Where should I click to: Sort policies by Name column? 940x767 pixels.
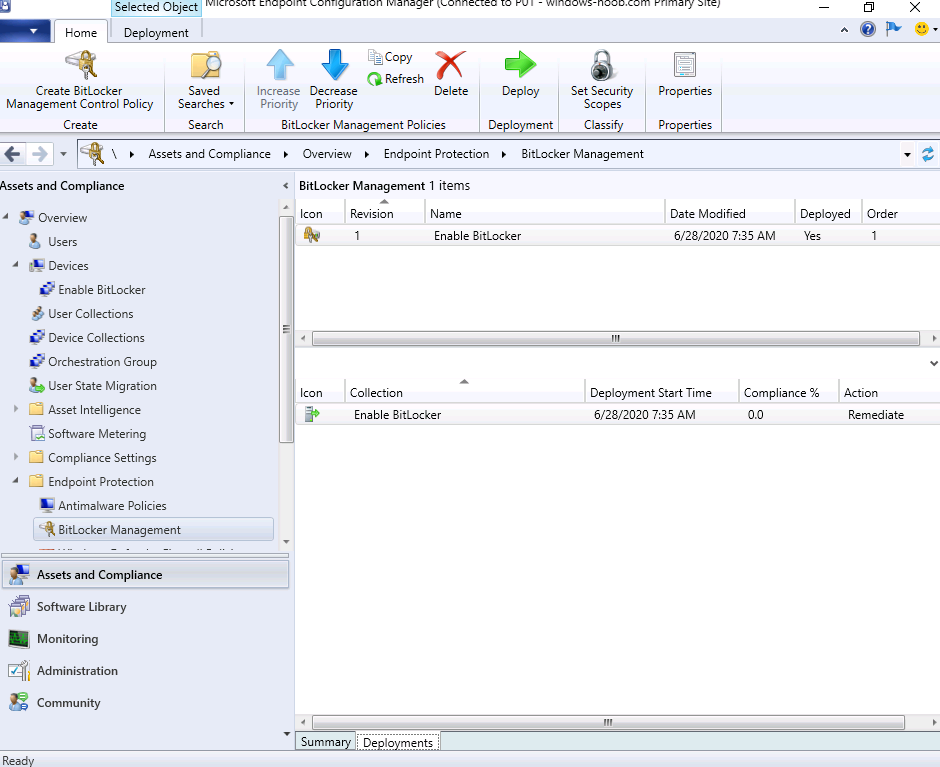[545, 213]
